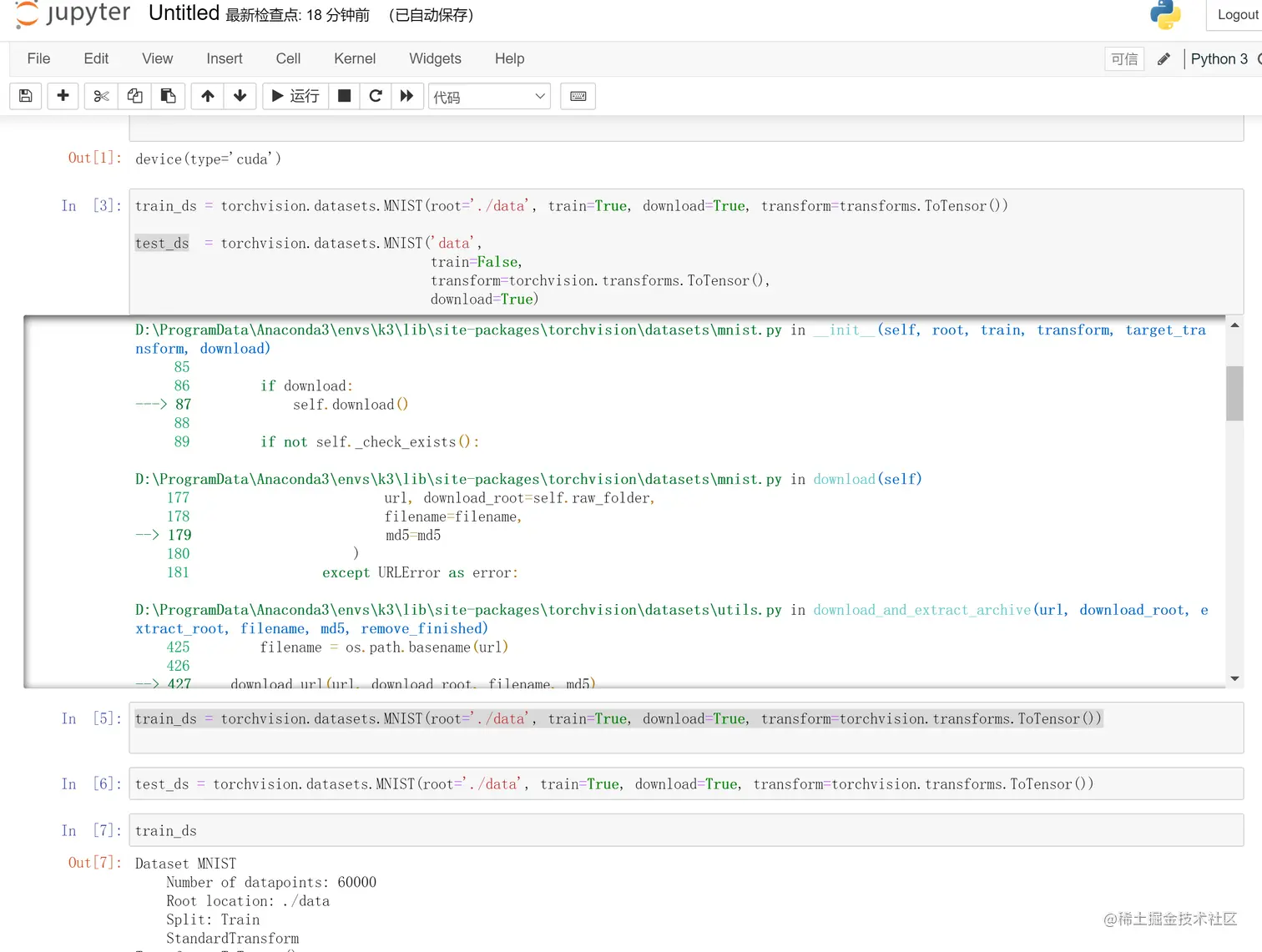Viewport: 1262px width, 952px height.
Task: Rename notebook title Untitled
Action: pos(184,13)
